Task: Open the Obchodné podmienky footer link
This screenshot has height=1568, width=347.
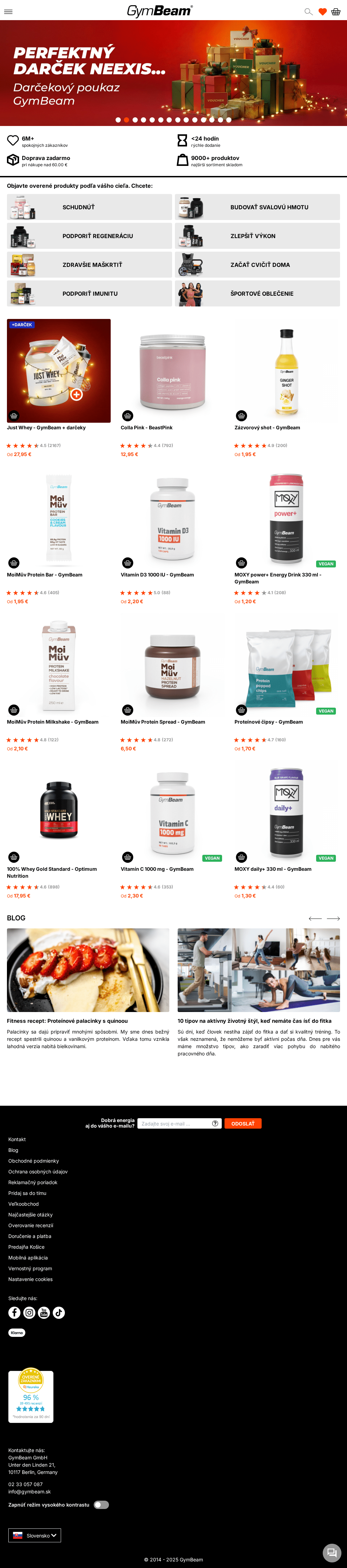Action: [x=33, y=1161]
